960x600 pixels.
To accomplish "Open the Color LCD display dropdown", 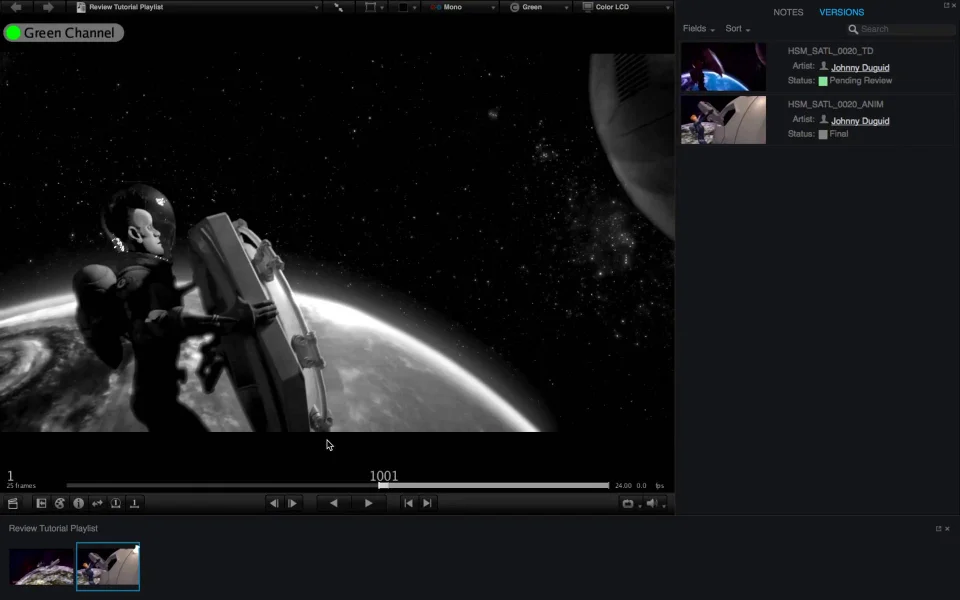I will (x=625, y=7).
